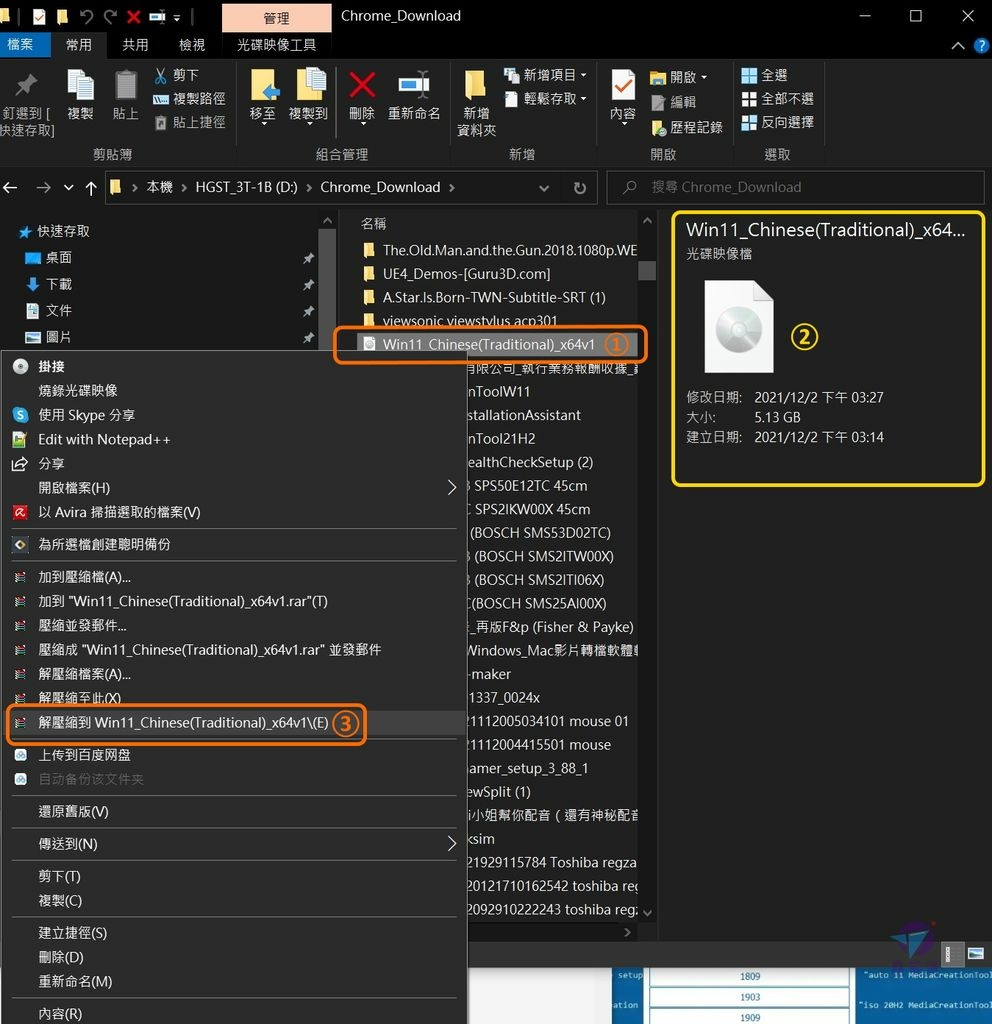Screen dimensions: 992x1024
Task: Click the Properties (內容) ribbon icon
Action: point(623,86)
